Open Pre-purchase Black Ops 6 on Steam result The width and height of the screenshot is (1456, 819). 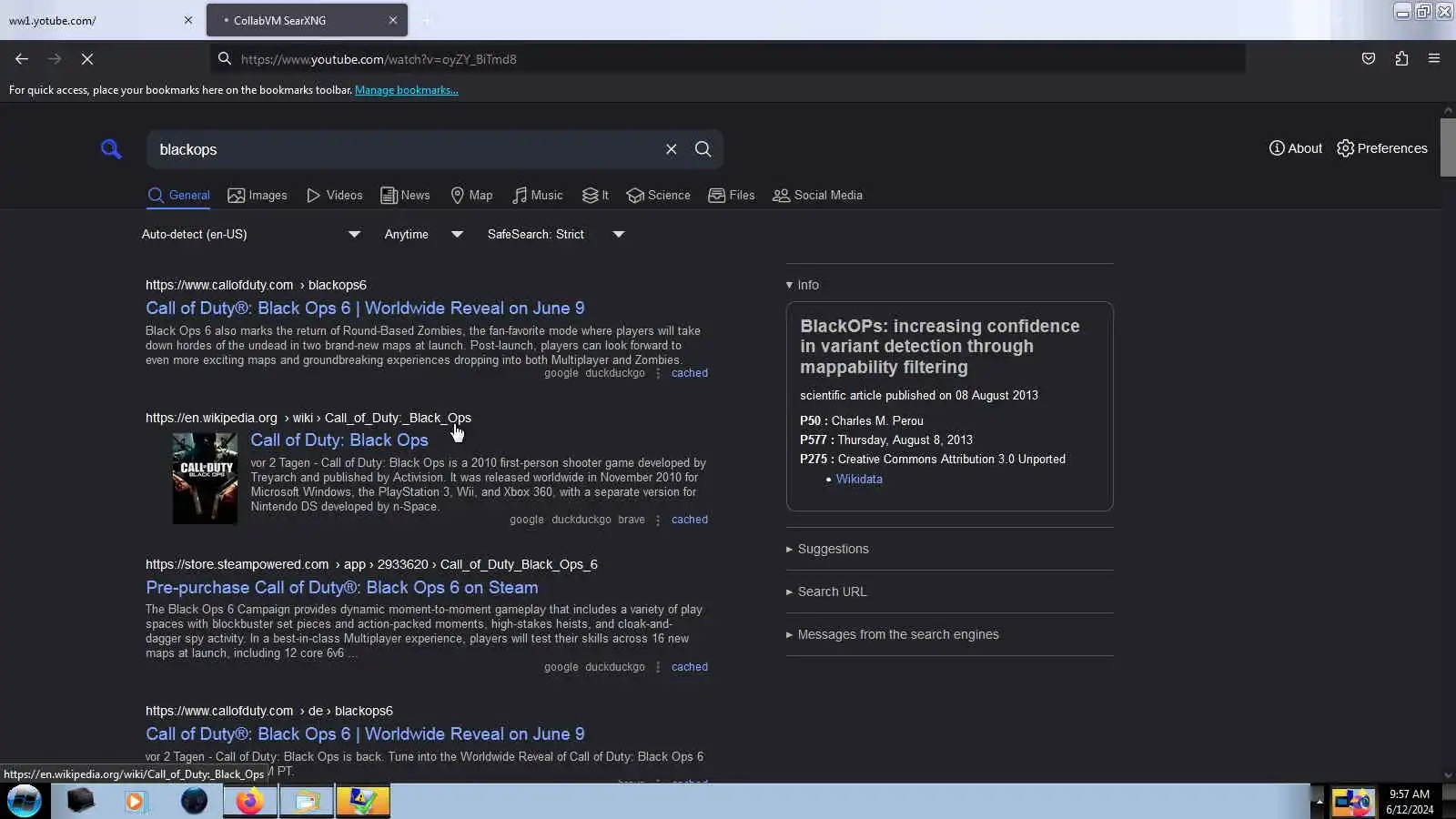tap(342, 588)
